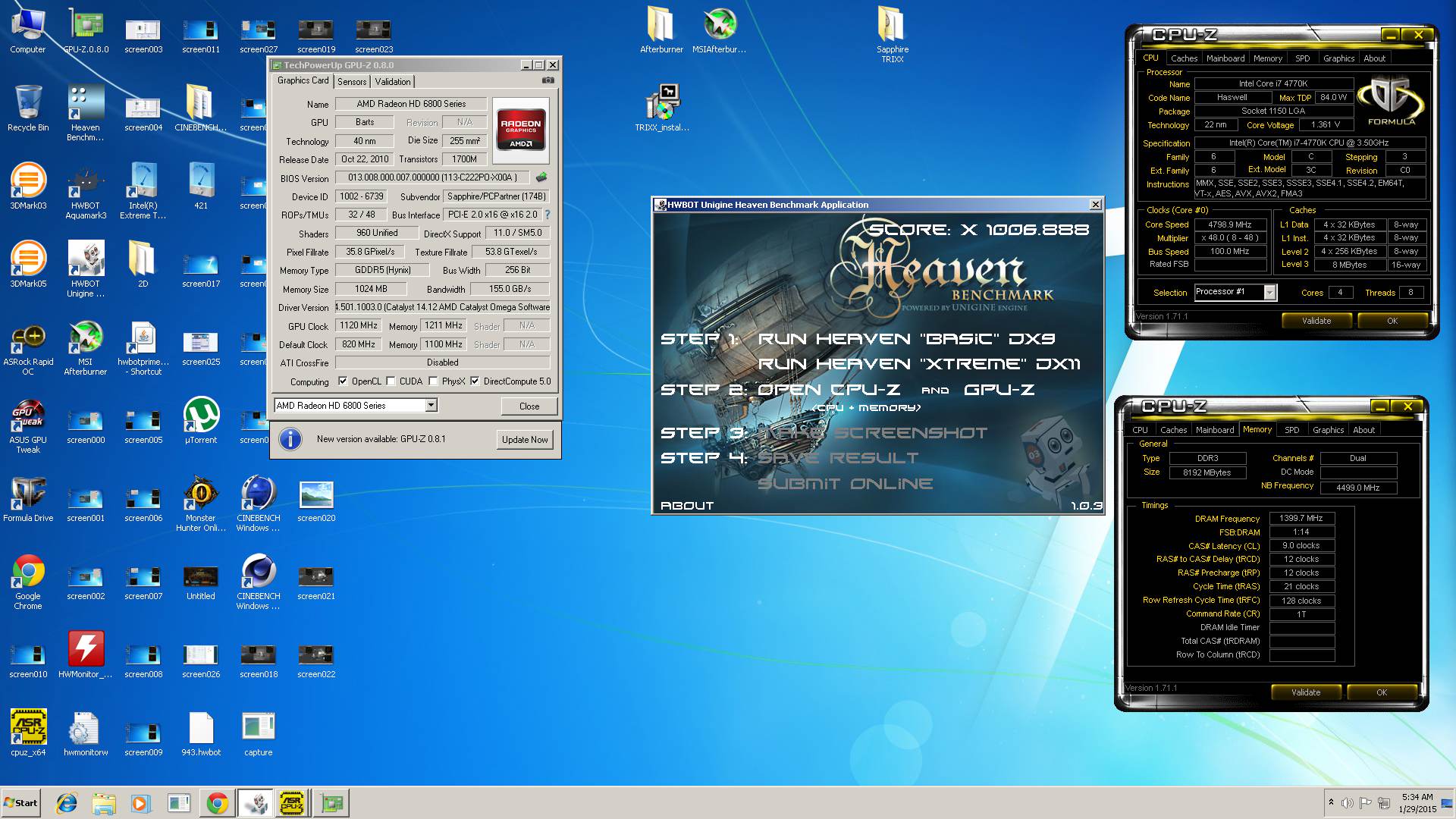
Task: Click Run Heaven Basic DX9 step
Action: (906, 339)
